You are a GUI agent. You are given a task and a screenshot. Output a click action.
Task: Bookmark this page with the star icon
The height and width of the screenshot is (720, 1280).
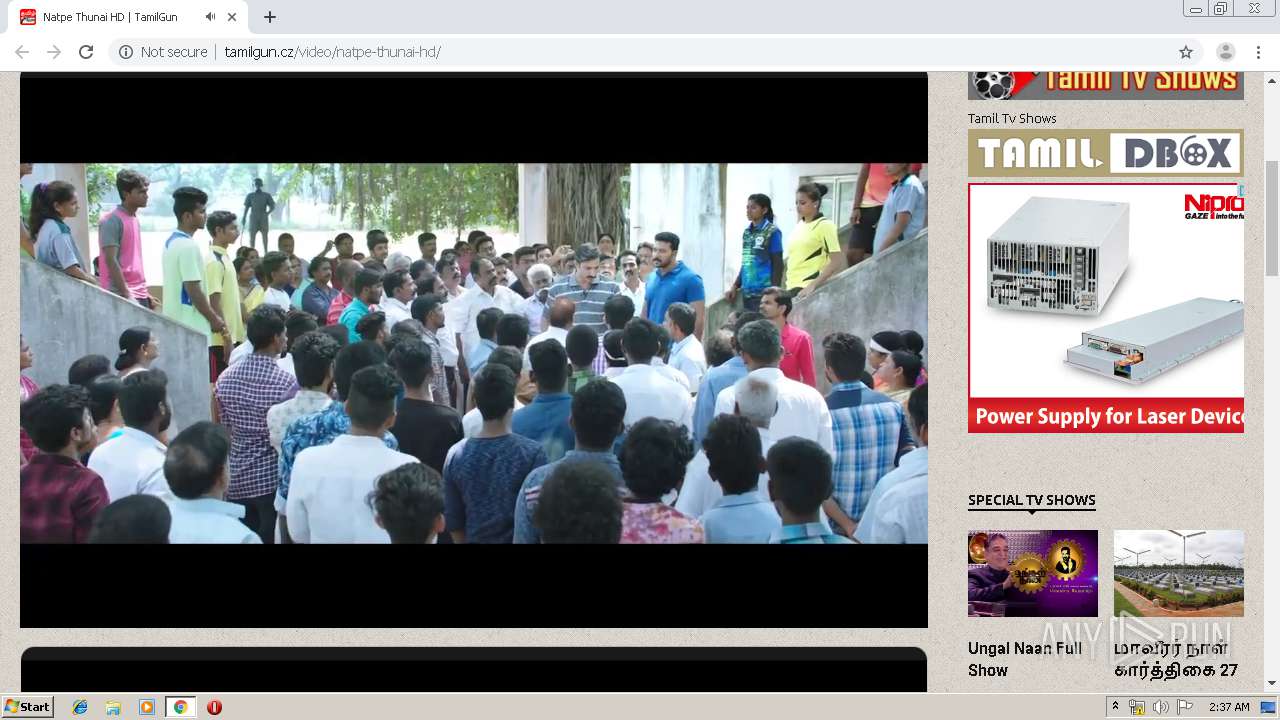pos(1186,52)
